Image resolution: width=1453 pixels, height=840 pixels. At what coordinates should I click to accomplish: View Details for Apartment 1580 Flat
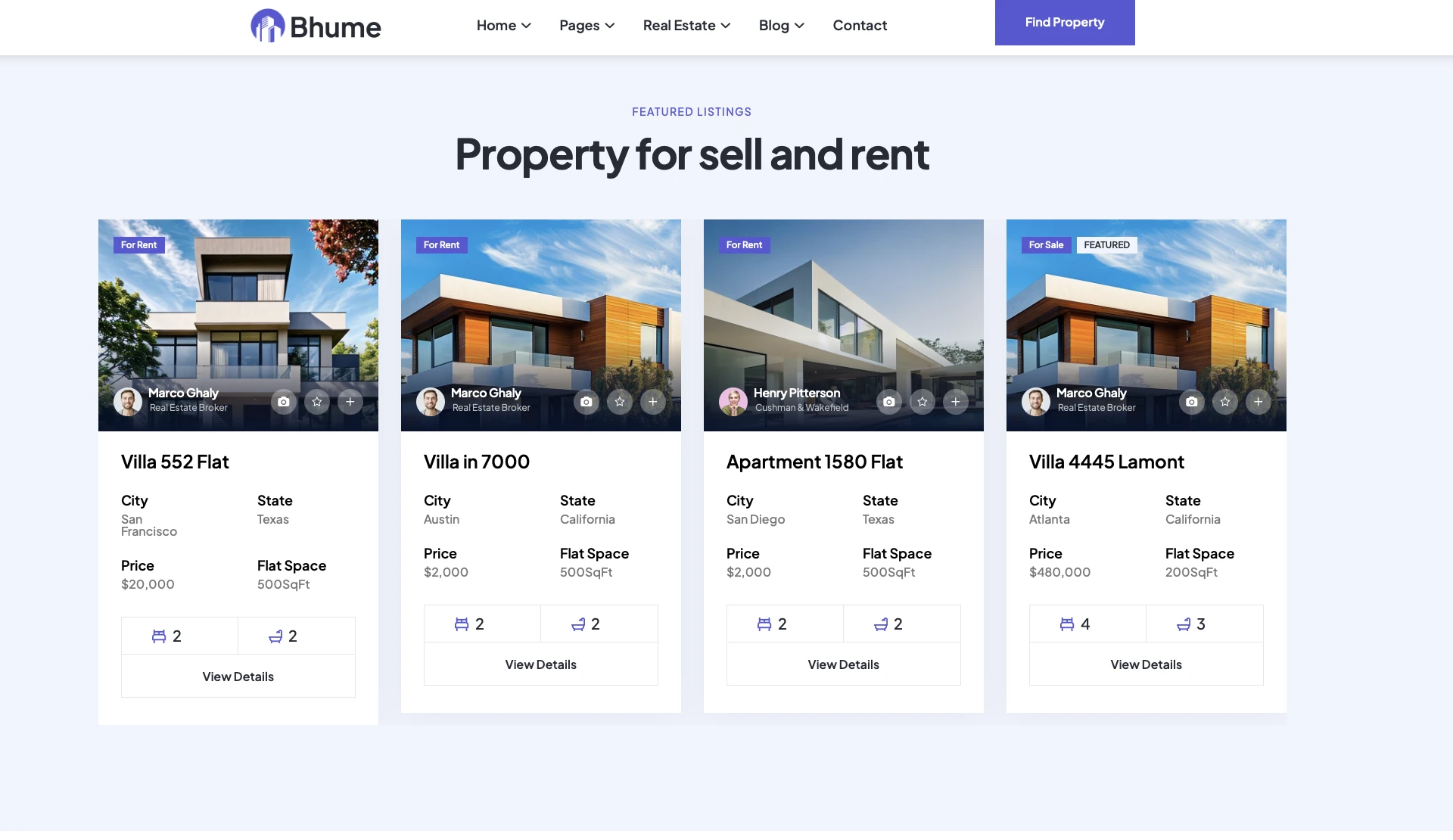point(844,664)
